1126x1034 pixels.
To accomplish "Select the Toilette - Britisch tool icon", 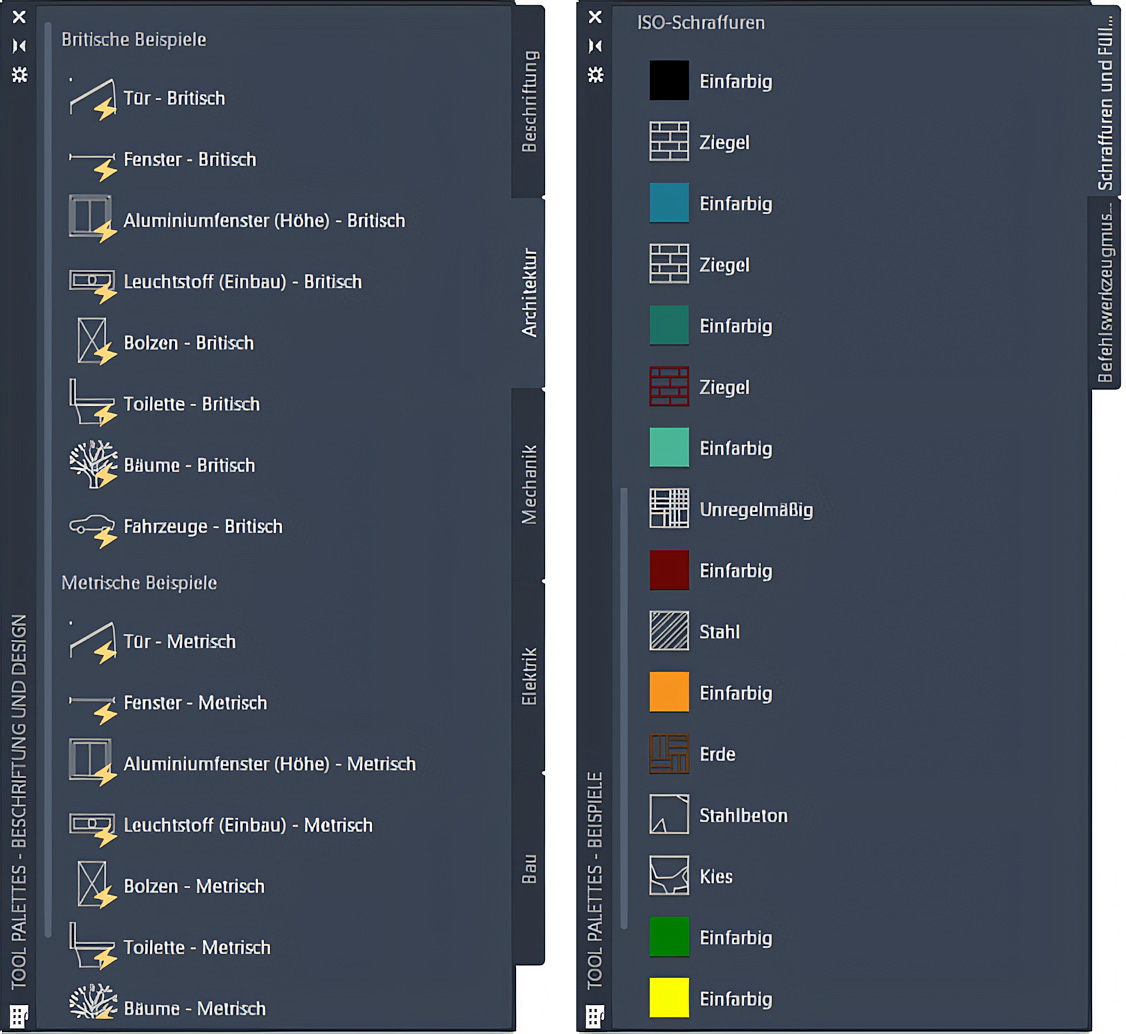I will tap(92, 402).
